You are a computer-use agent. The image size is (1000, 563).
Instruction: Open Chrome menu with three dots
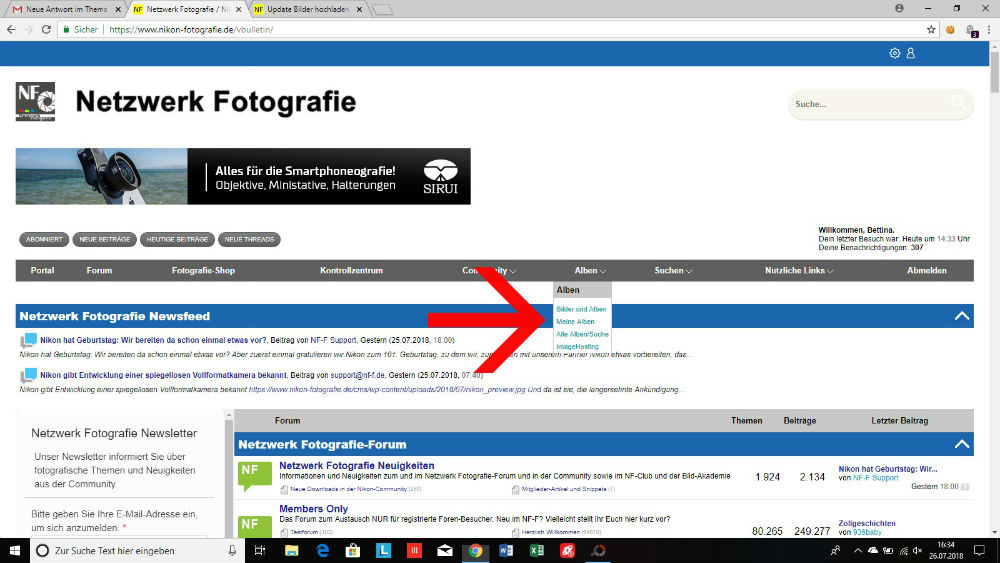(989, 29)
